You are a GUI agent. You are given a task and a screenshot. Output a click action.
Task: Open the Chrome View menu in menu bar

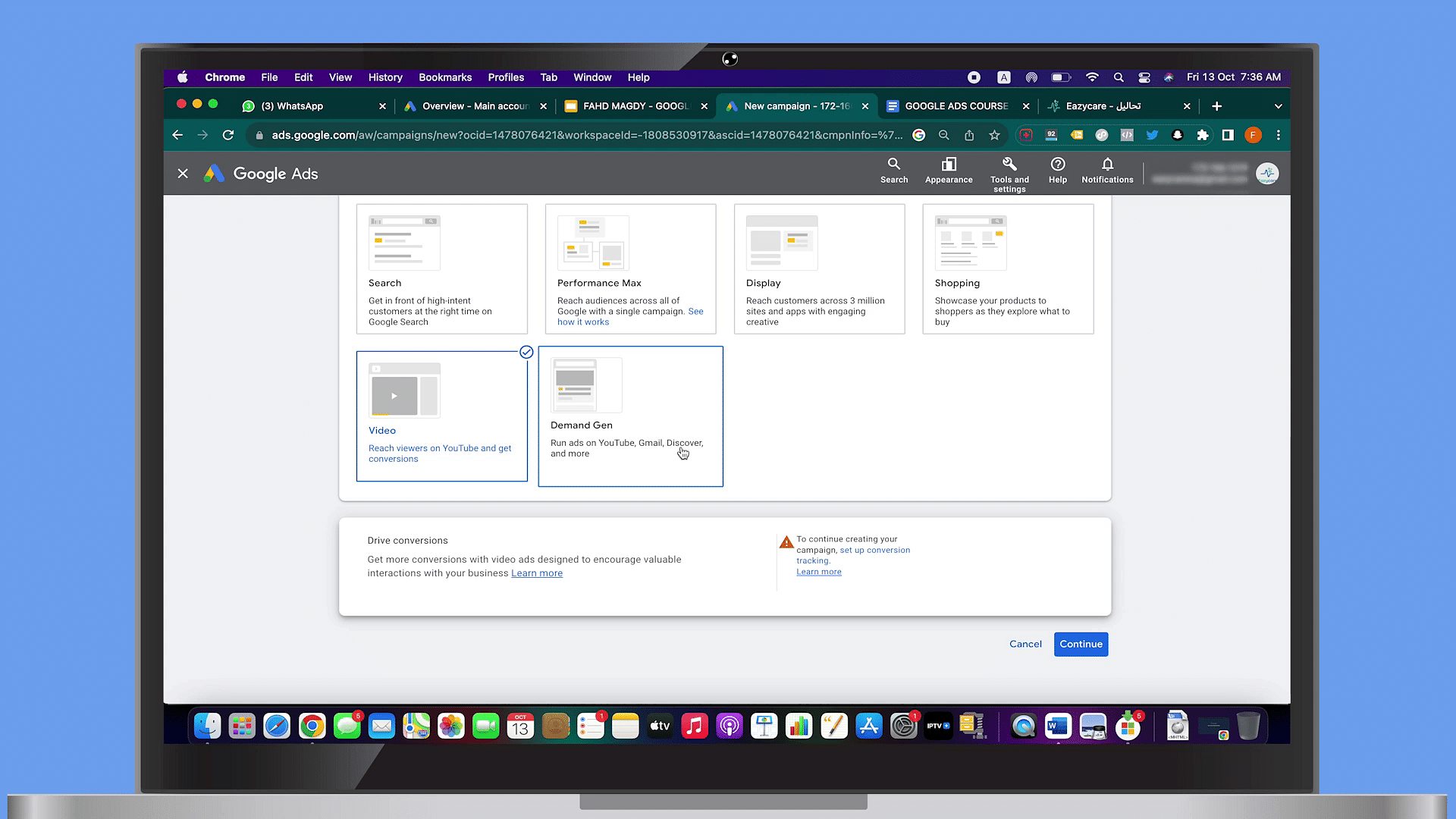340,77
